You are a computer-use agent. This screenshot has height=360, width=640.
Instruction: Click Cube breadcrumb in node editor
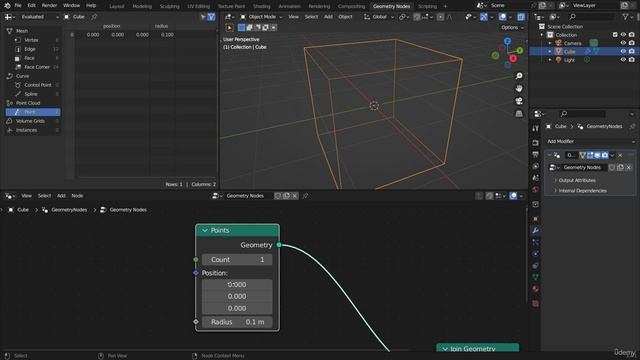(x=23, y=210)
